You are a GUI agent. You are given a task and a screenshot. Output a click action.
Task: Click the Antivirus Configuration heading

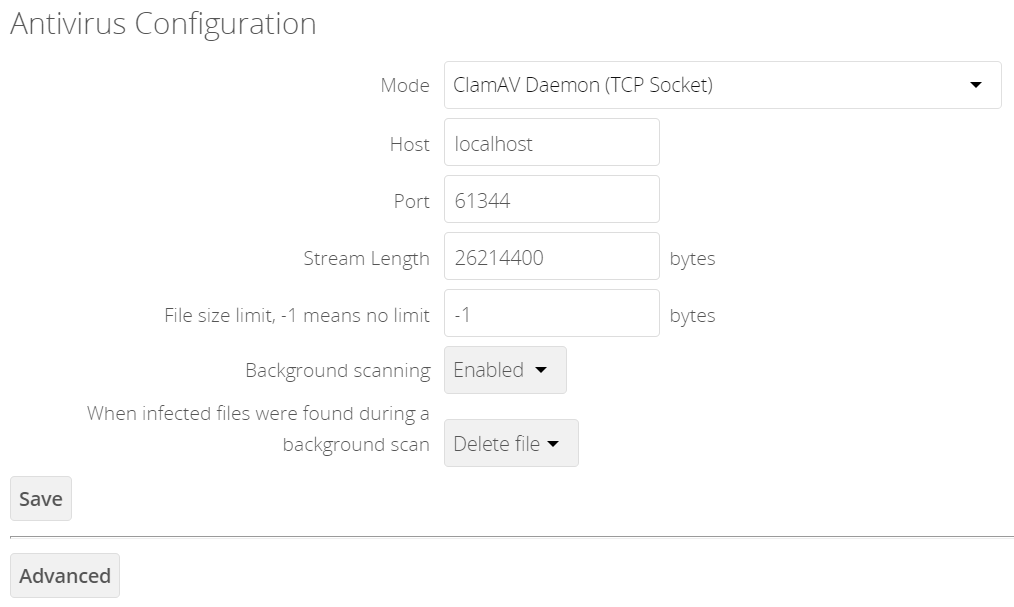tap(163, 24)
